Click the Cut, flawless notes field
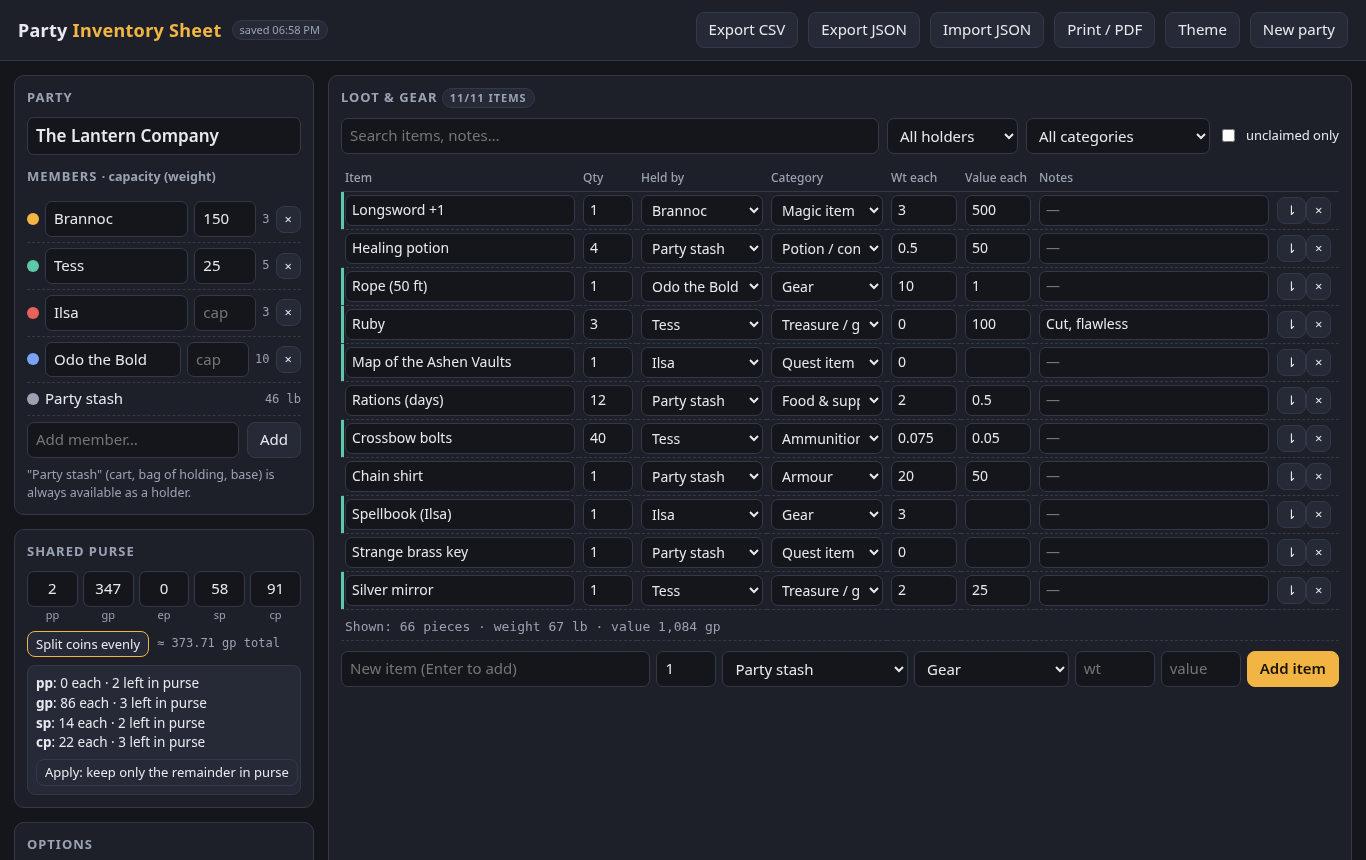Viewport: 1366px width, 860px height. coord(1154,324)
